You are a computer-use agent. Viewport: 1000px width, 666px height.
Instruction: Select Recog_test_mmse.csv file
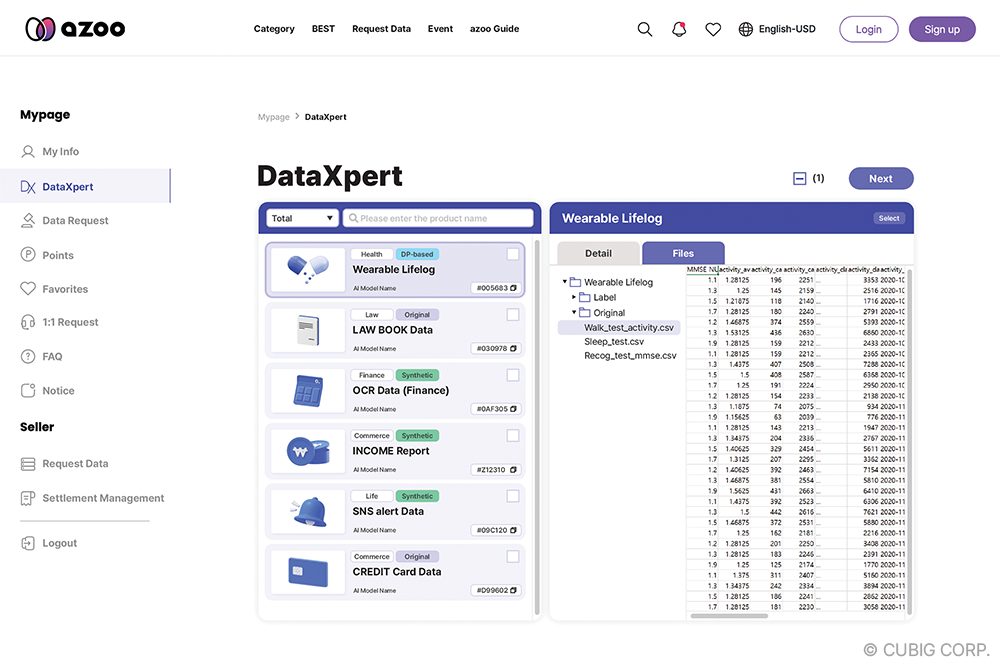pos(630,356)
